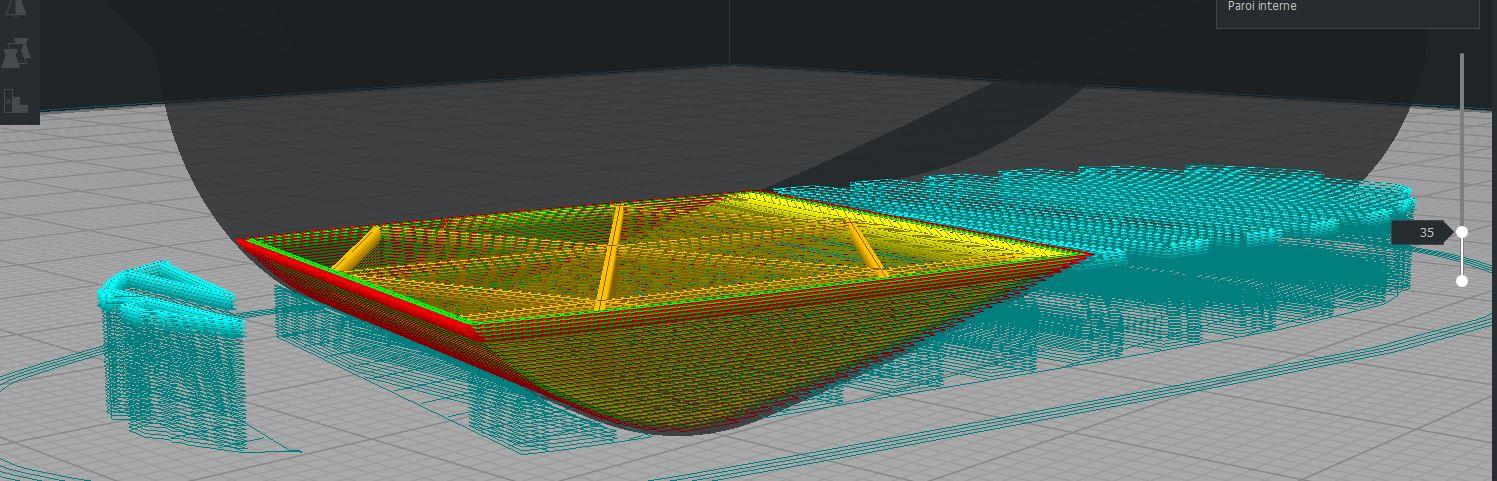Click the lower layer slider handle

pyautogui.click(x=1461, y=281)
